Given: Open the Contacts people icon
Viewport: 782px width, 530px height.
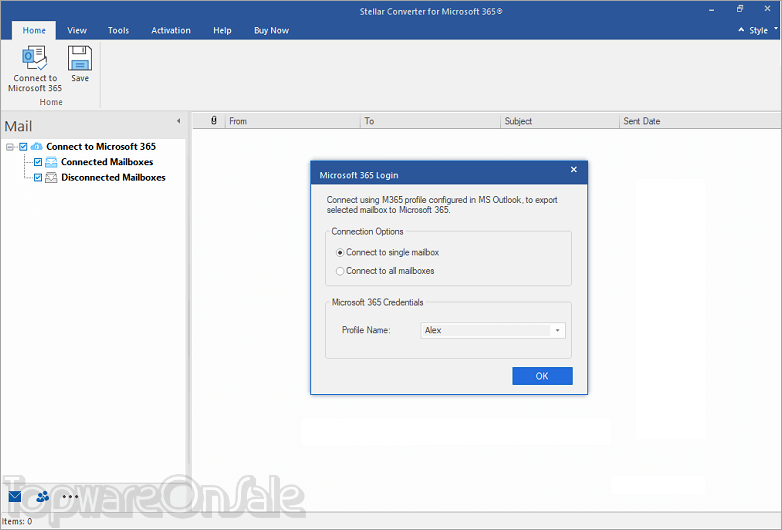Looking at the screenshot, I should 43,496.
